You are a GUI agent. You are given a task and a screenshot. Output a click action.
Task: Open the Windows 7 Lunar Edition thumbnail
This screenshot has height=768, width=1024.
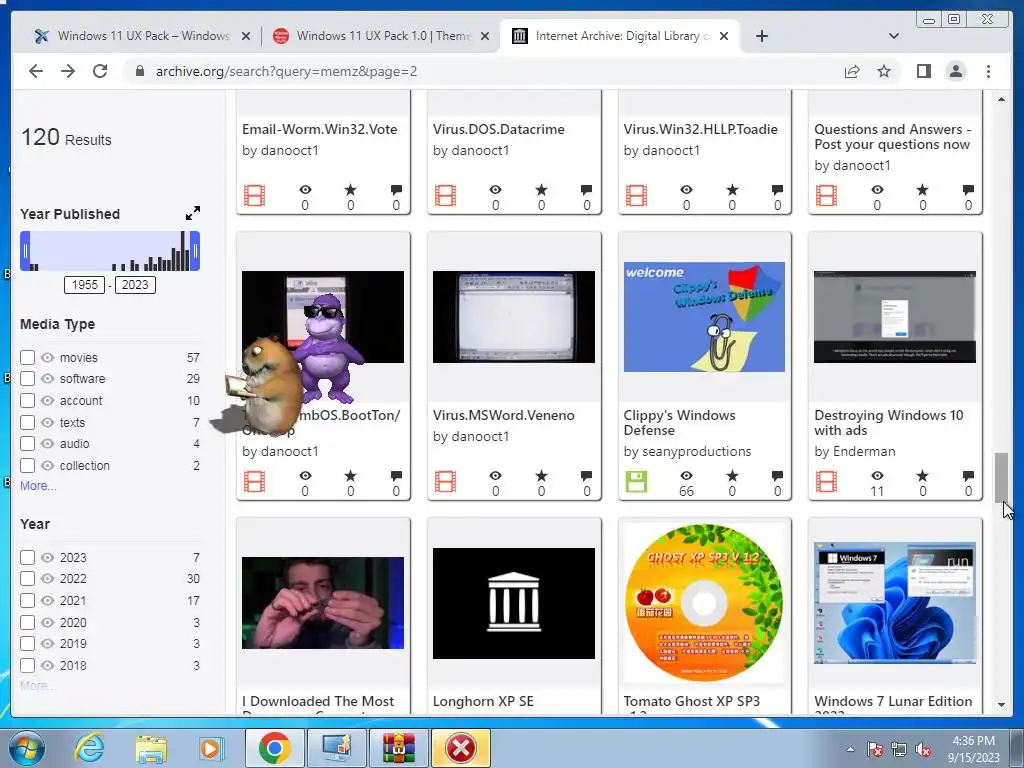pos(895,603)
